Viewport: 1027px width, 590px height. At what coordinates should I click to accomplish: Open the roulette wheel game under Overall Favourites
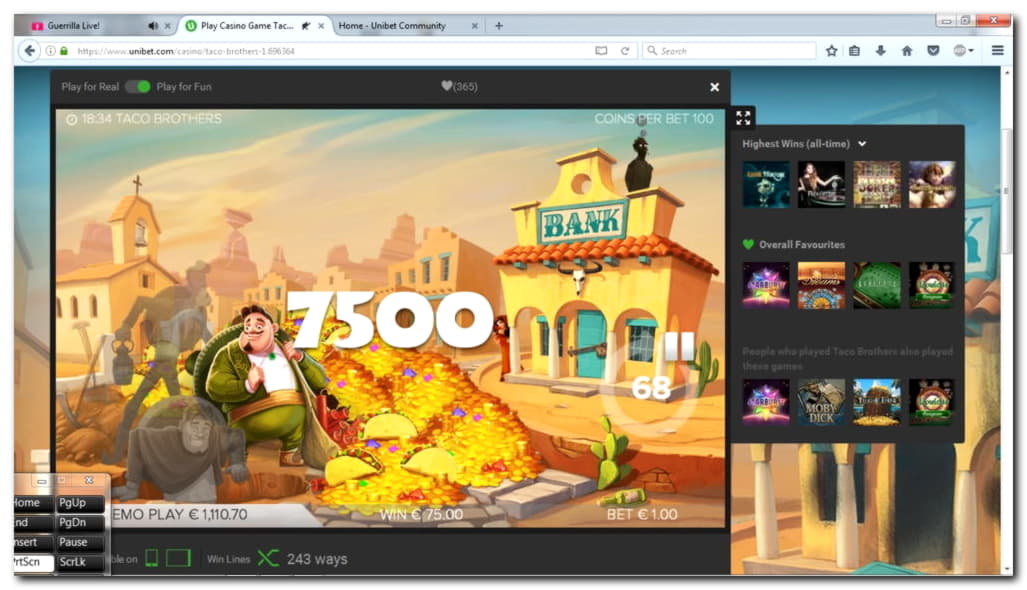click(x=932, y=286)
